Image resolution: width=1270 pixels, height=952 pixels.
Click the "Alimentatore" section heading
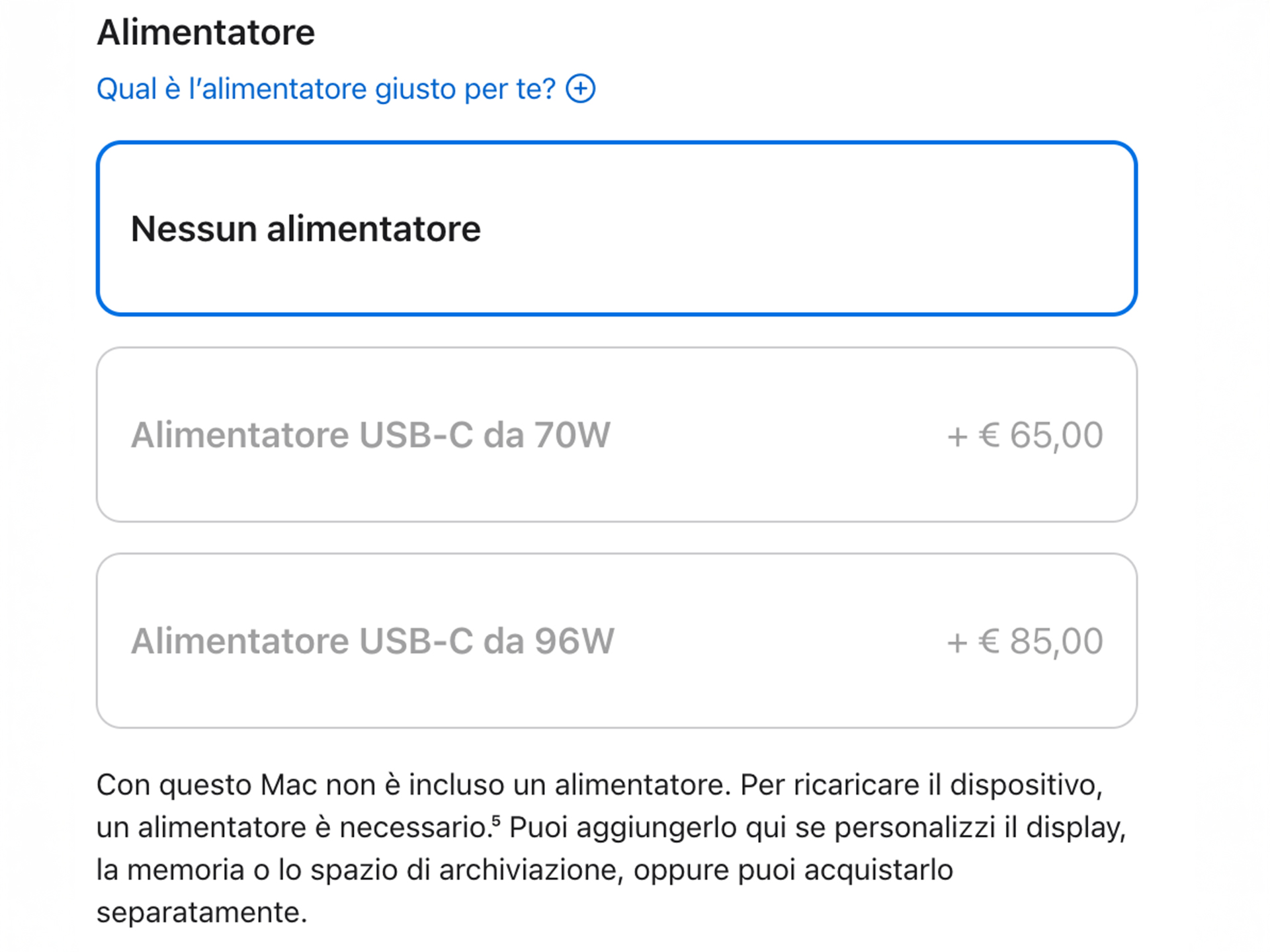206,30
